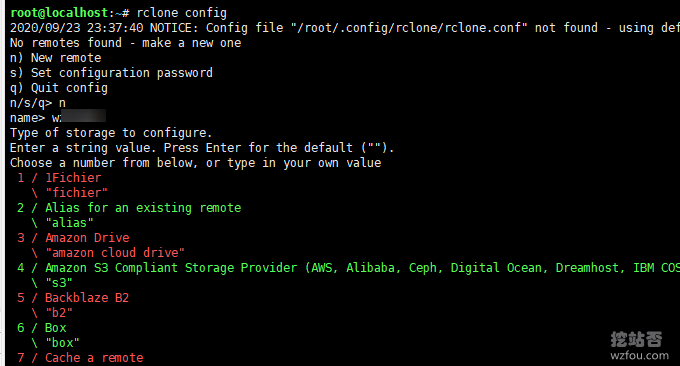Click the n/s/q> prompt line

tap(38, 103)
